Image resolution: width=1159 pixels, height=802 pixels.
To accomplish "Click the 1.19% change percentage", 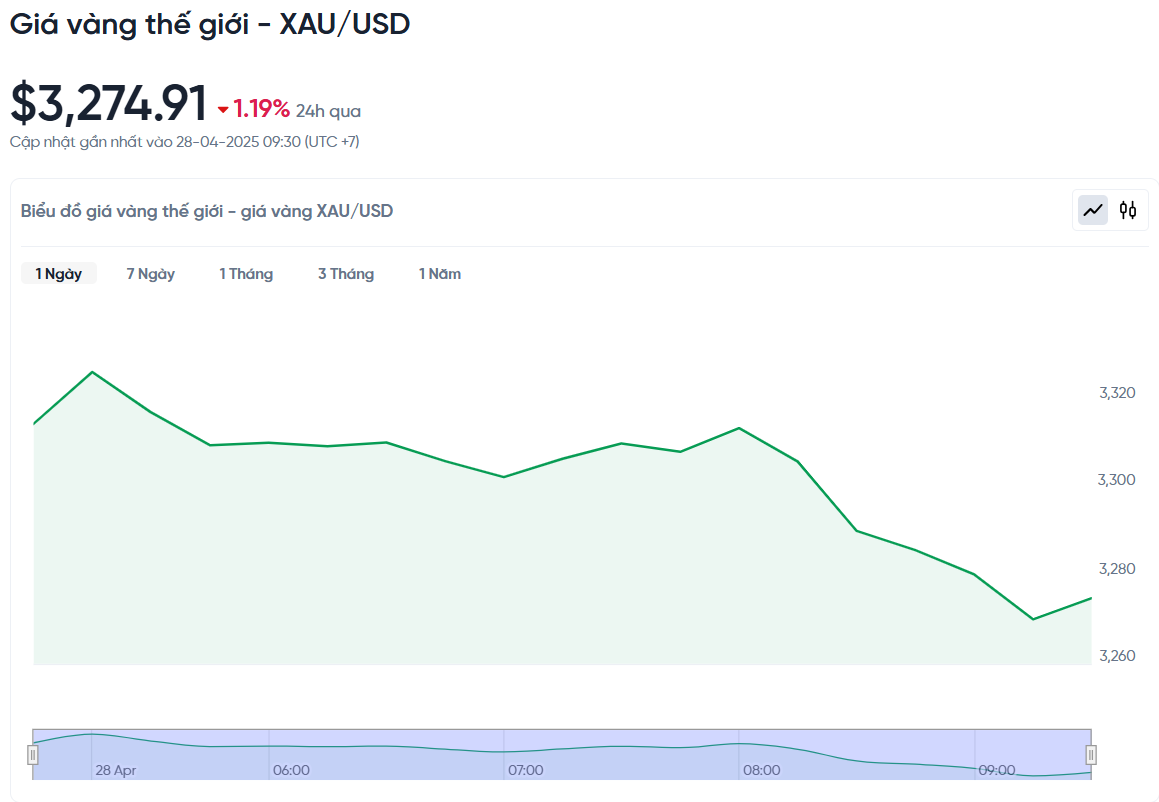I will [x=262, y=109].
